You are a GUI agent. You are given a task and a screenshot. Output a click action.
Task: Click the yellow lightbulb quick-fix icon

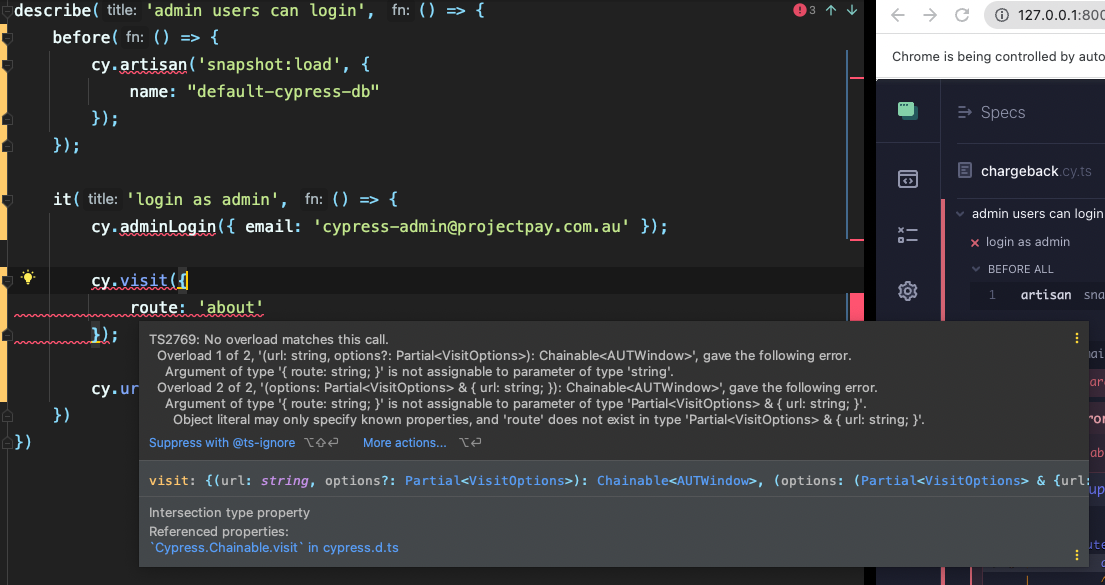tap(27, 277)
